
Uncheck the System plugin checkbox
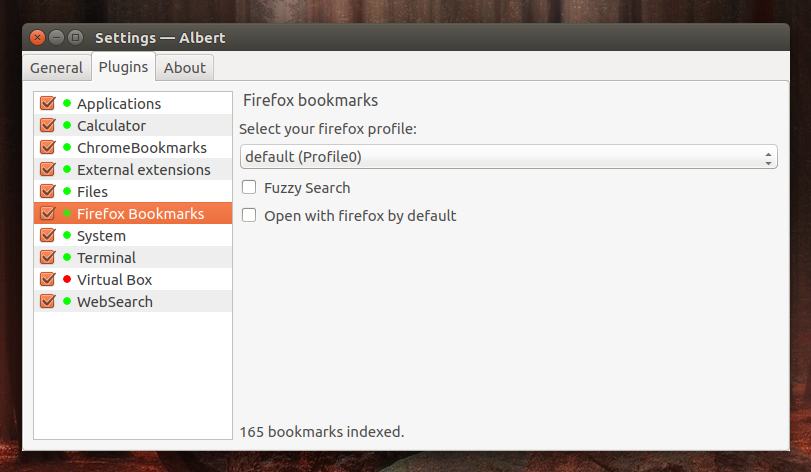(48, 235)
